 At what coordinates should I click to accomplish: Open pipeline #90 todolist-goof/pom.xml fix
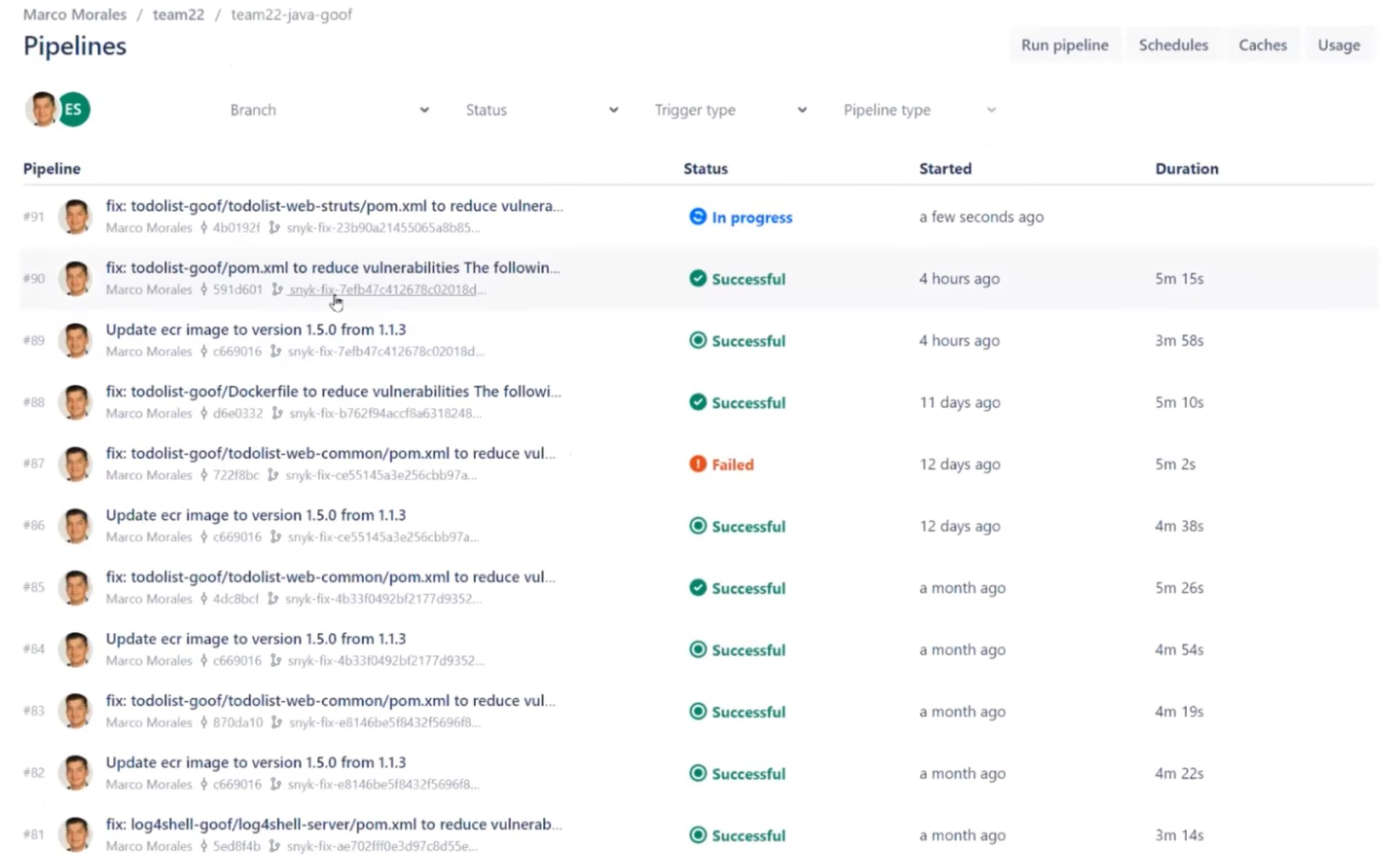(332, 268)
